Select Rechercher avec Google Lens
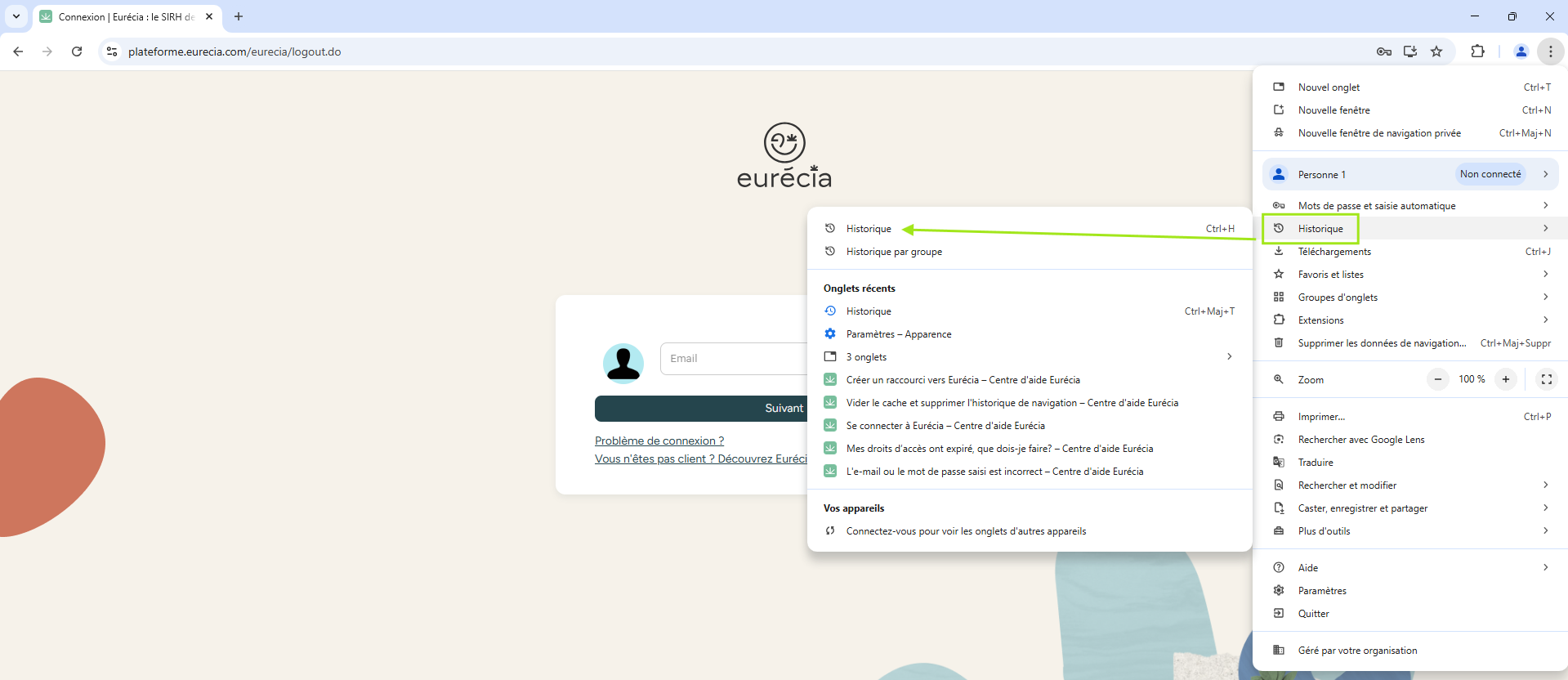The width and height of the screenshot is (1568, 680). (x=1410, y=440)
